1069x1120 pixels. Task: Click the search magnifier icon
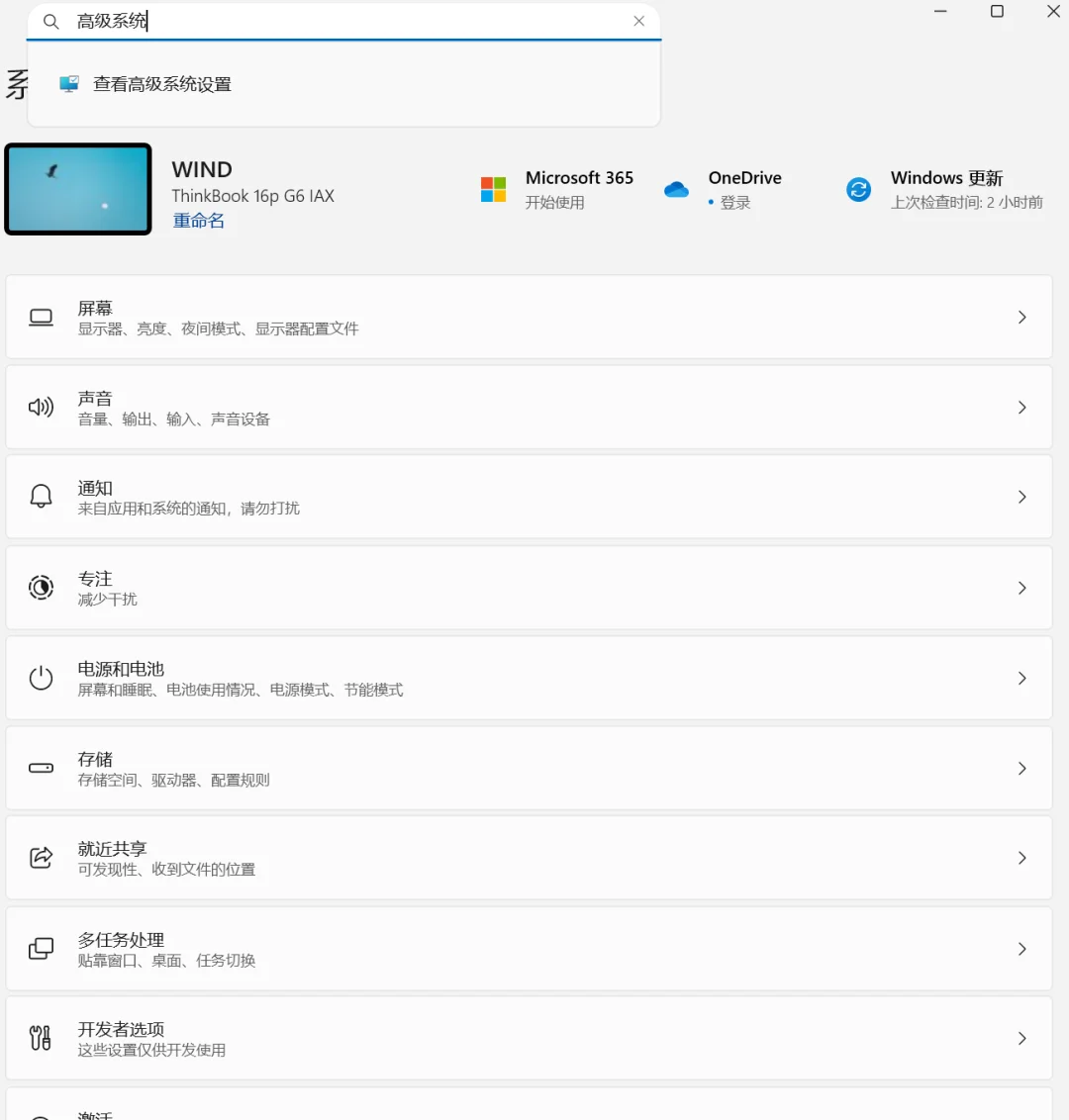point(50,21)
